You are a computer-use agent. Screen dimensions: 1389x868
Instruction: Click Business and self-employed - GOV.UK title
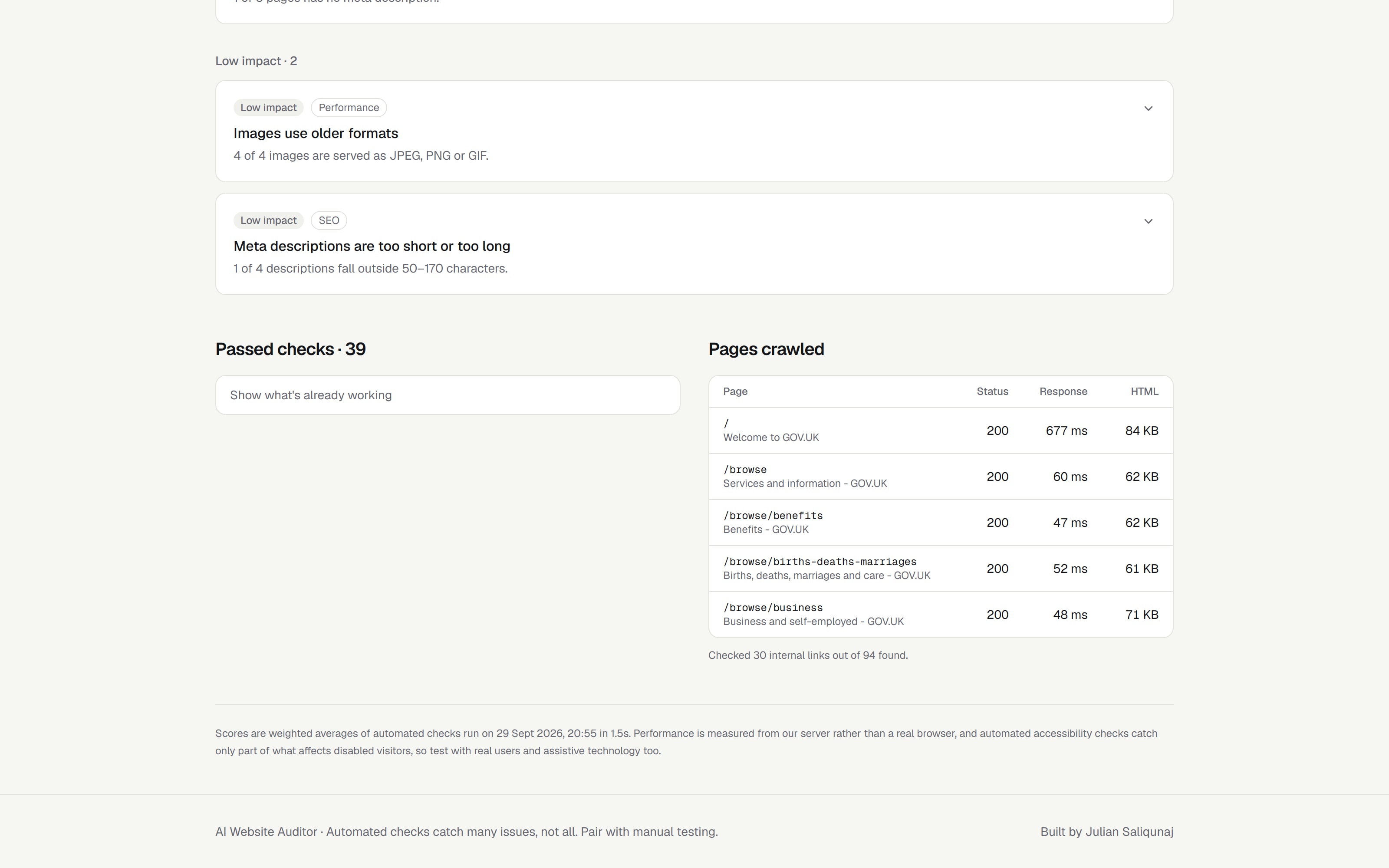click(813, 621)
